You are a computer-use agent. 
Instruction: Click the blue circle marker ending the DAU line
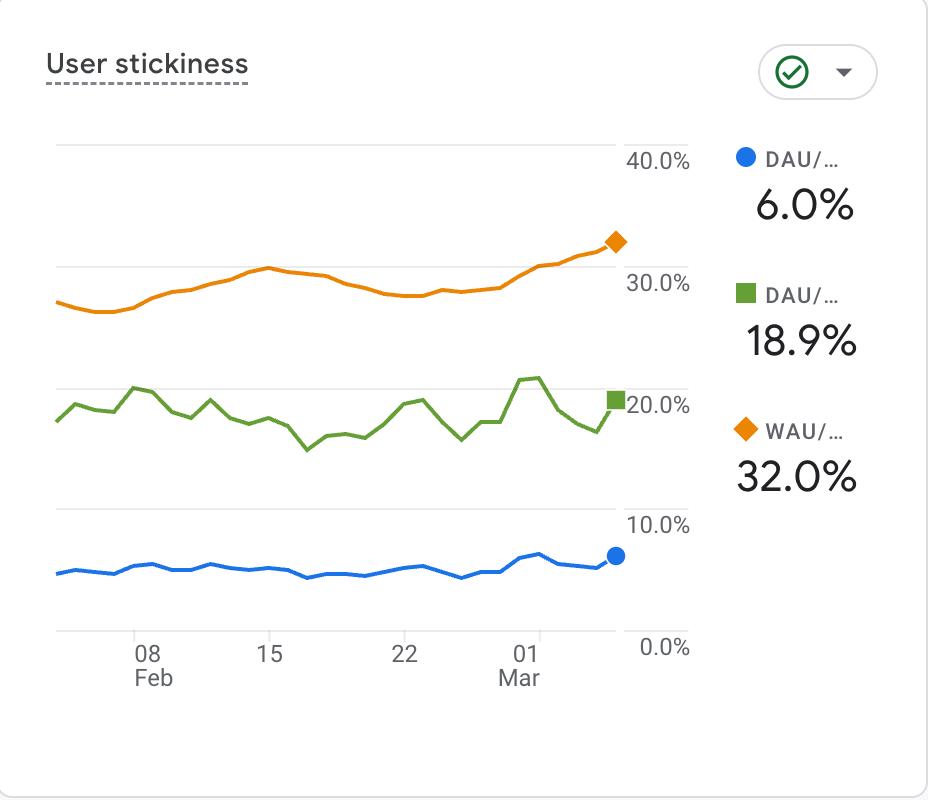coord(614,557)
